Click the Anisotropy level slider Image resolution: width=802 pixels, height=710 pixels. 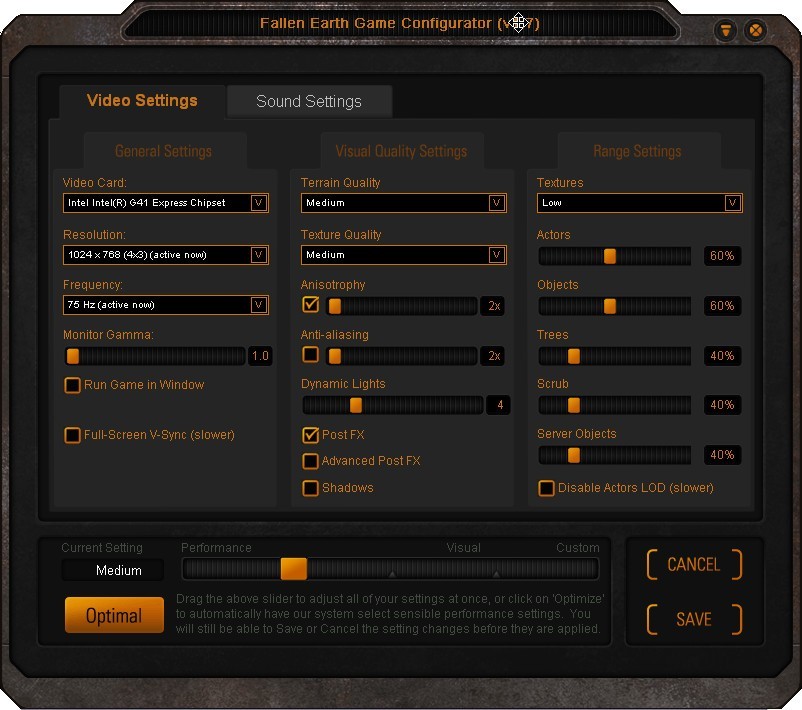(x=402, y=306)
